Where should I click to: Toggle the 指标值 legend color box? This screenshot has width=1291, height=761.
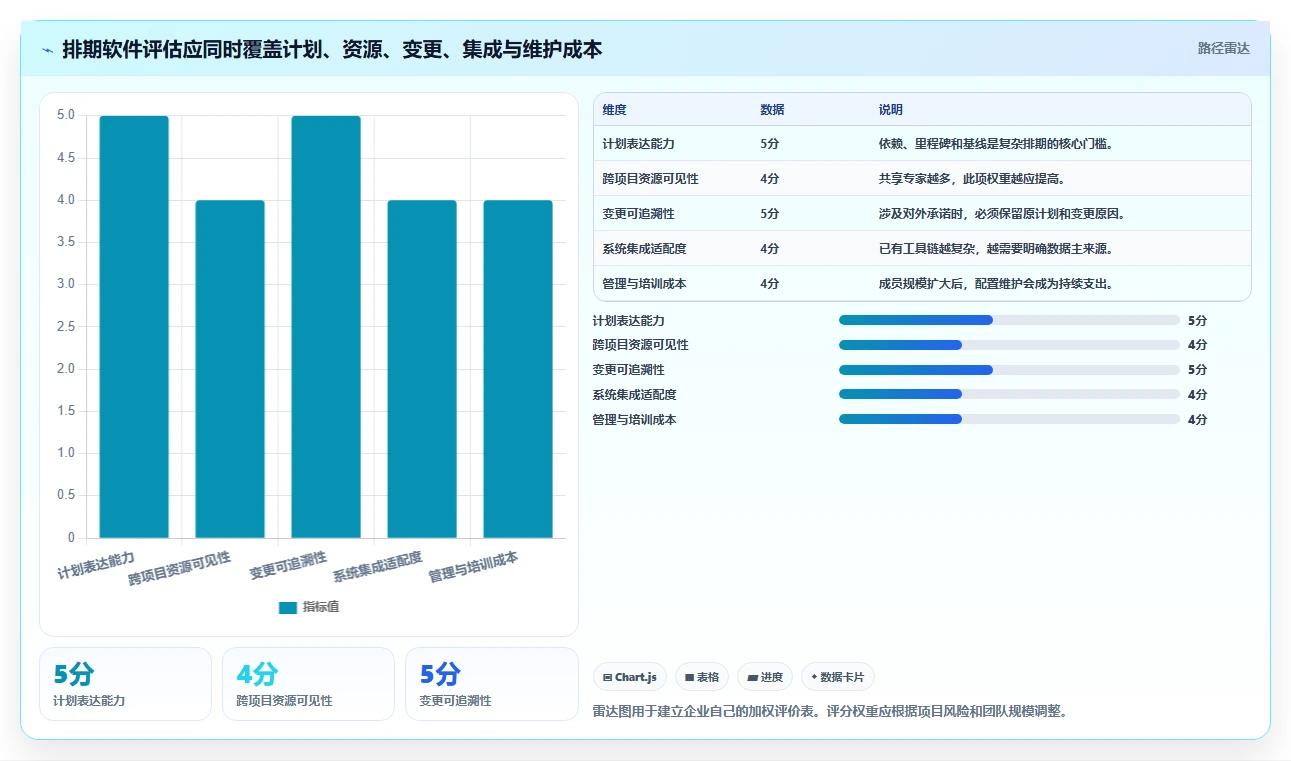tap(288, 607)
